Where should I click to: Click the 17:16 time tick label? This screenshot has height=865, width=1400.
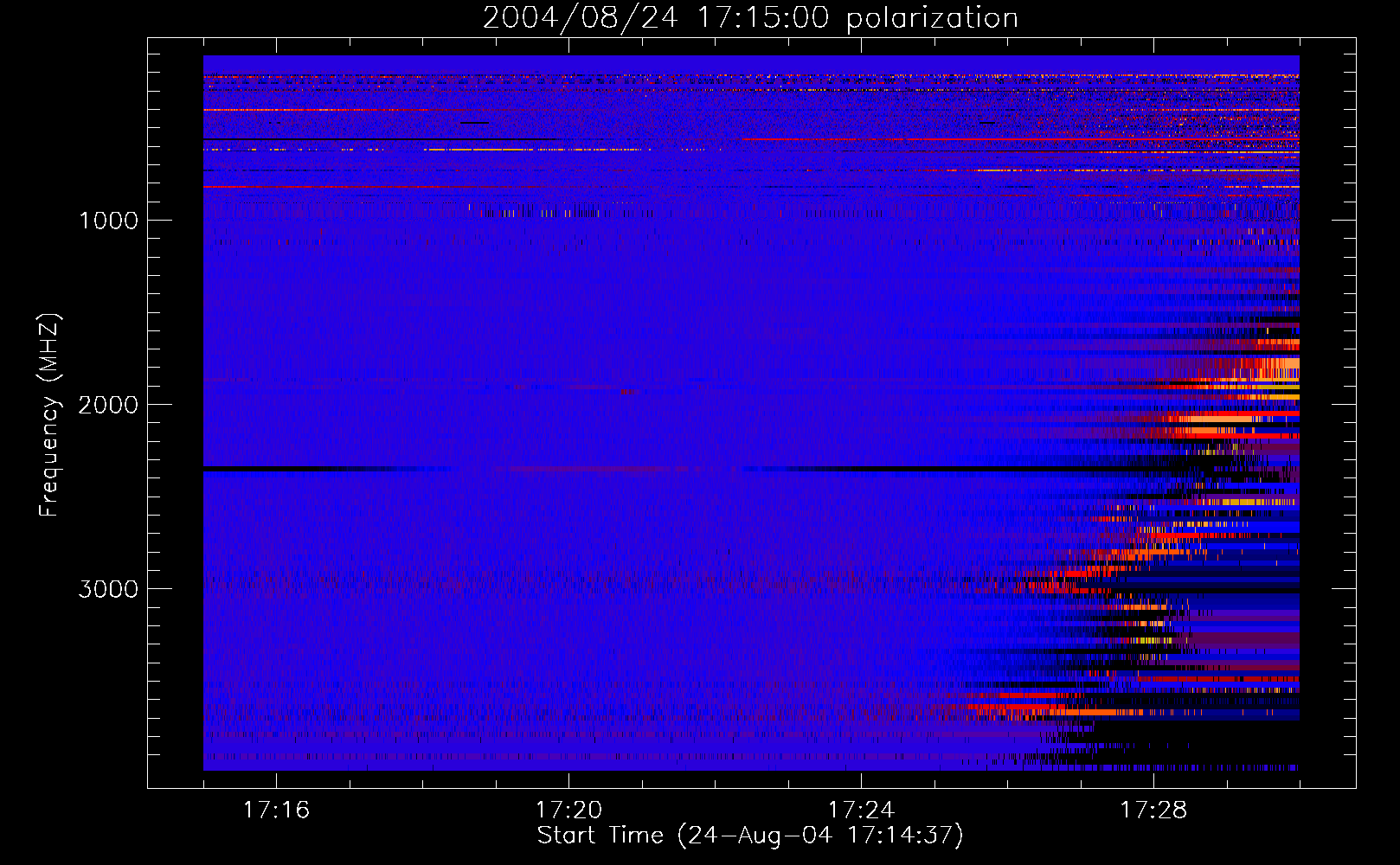[x=276, y=810]
